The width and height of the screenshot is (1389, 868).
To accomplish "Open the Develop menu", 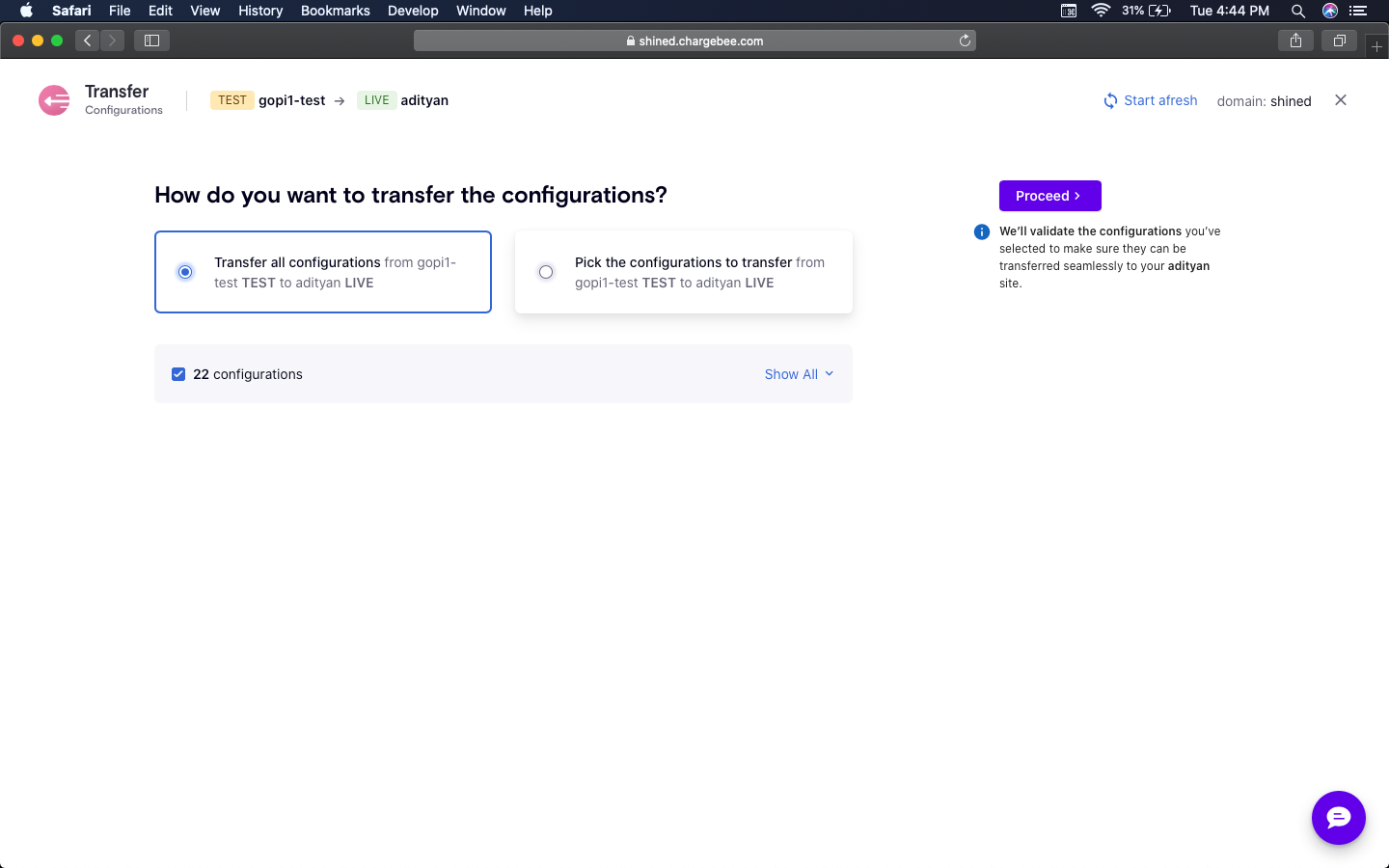I will tap(413, 11).
